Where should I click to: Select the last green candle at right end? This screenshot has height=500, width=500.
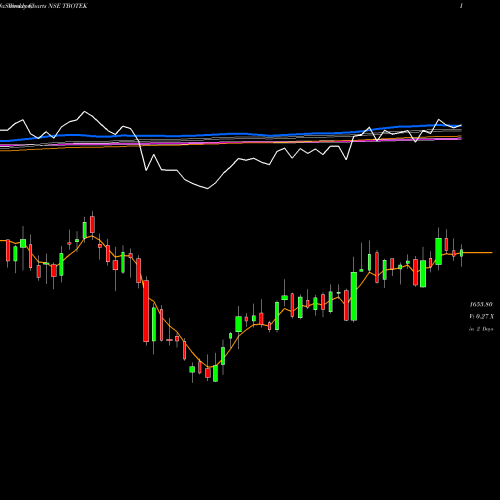pos(462,253)
